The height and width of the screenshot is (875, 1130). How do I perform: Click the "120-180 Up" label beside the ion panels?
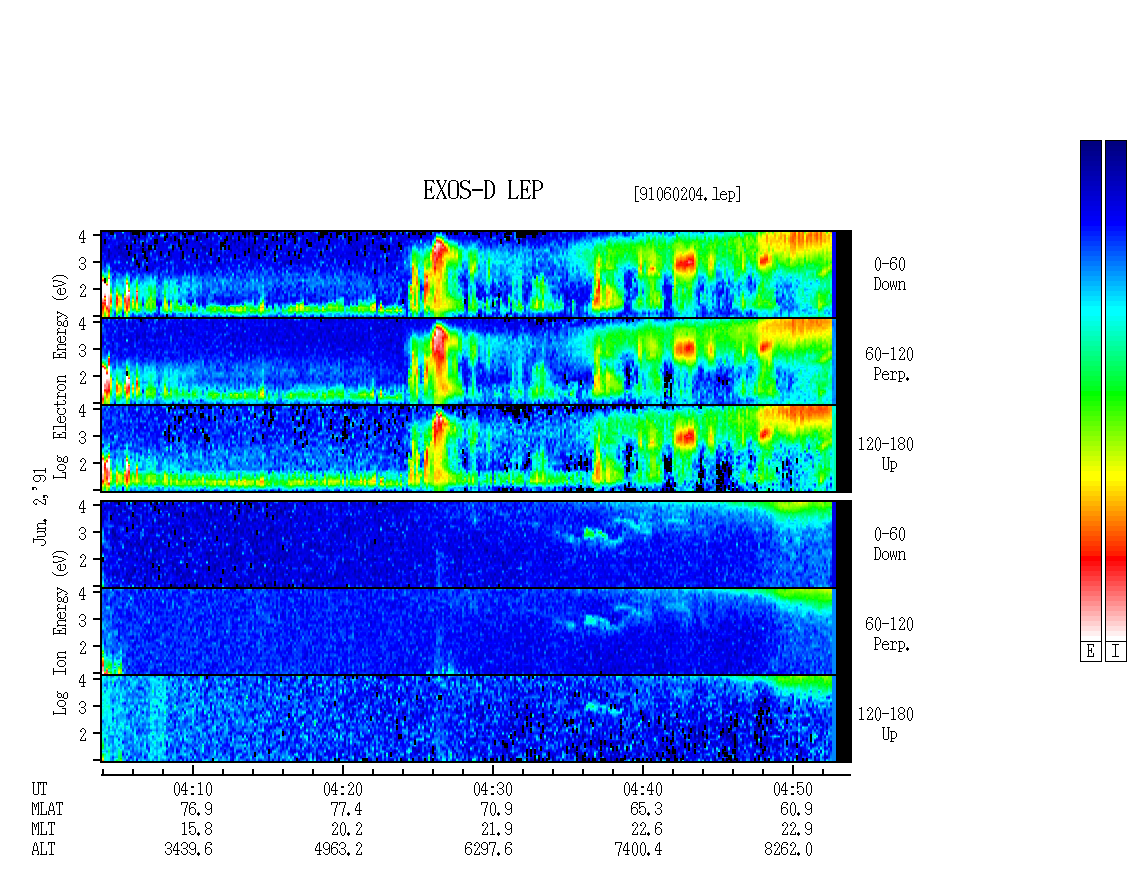tap(886, 724)
